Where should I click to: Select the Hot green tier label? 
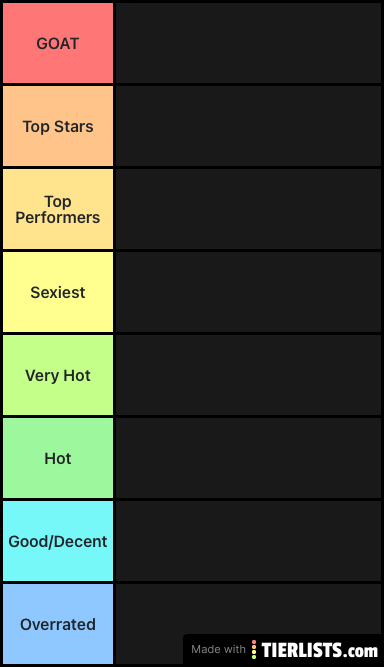point(58,458)
